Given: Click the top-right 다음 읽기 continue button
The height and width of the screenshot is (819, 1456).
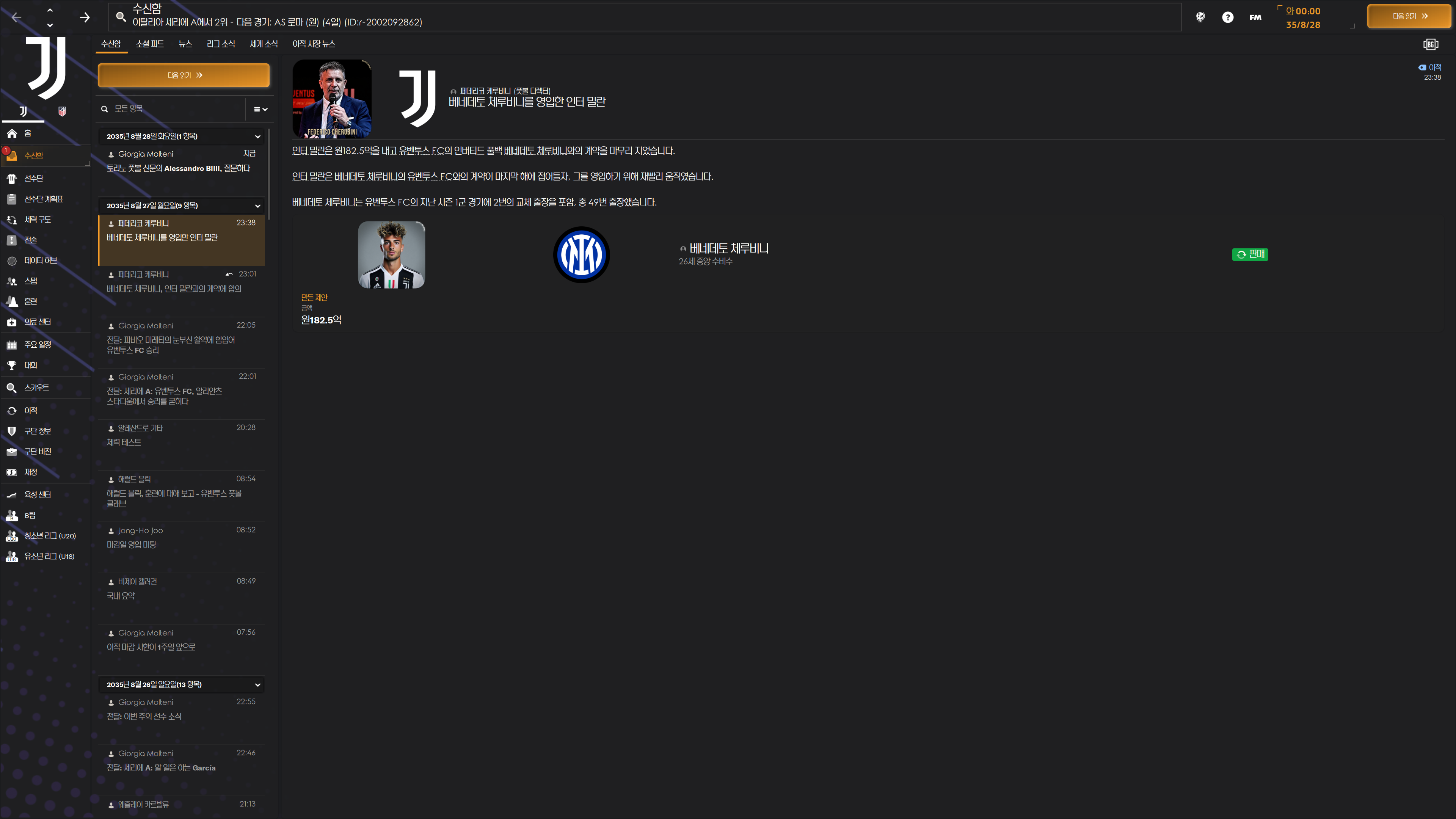Looking at the screenshot, I should (x=1410, y=16).
